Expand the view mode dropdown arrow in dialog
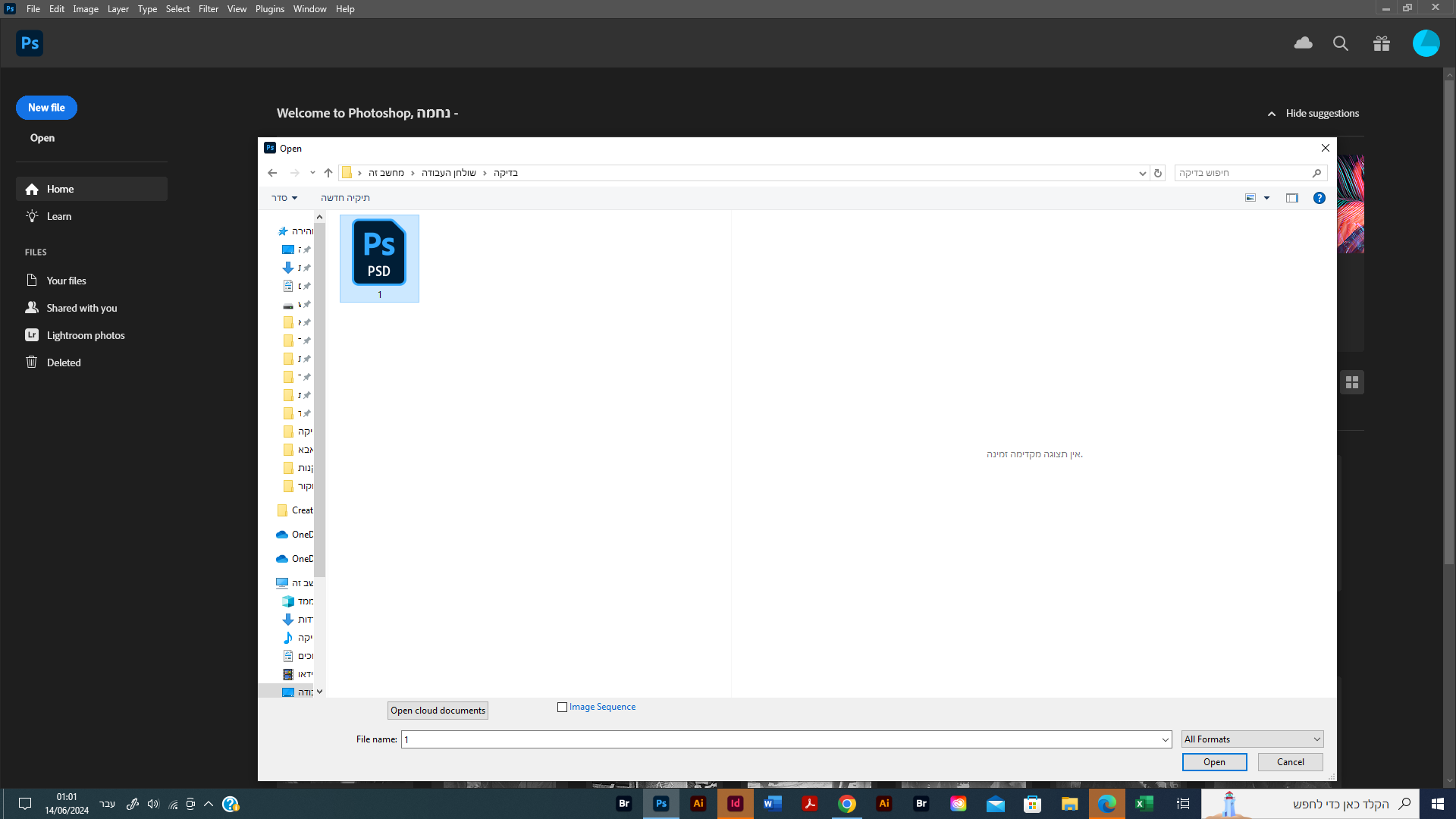Screen dimensions: 1456x819 click(1266, 198)
